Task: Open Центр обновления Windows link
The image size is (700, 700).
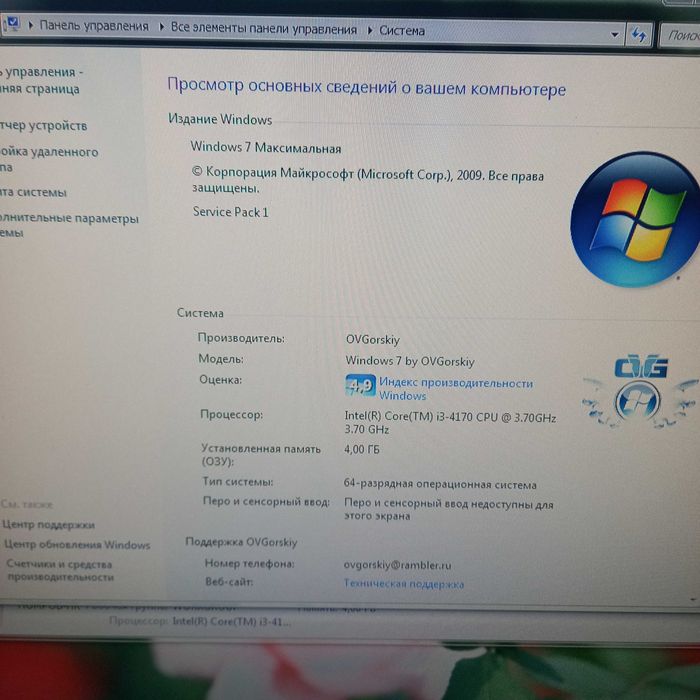Action: point(77,544)
